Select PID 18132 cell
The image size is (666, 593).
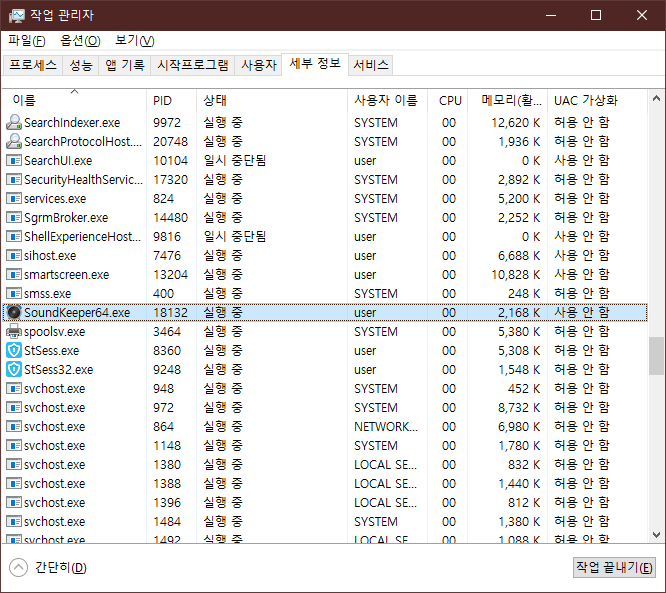point(170,313)
